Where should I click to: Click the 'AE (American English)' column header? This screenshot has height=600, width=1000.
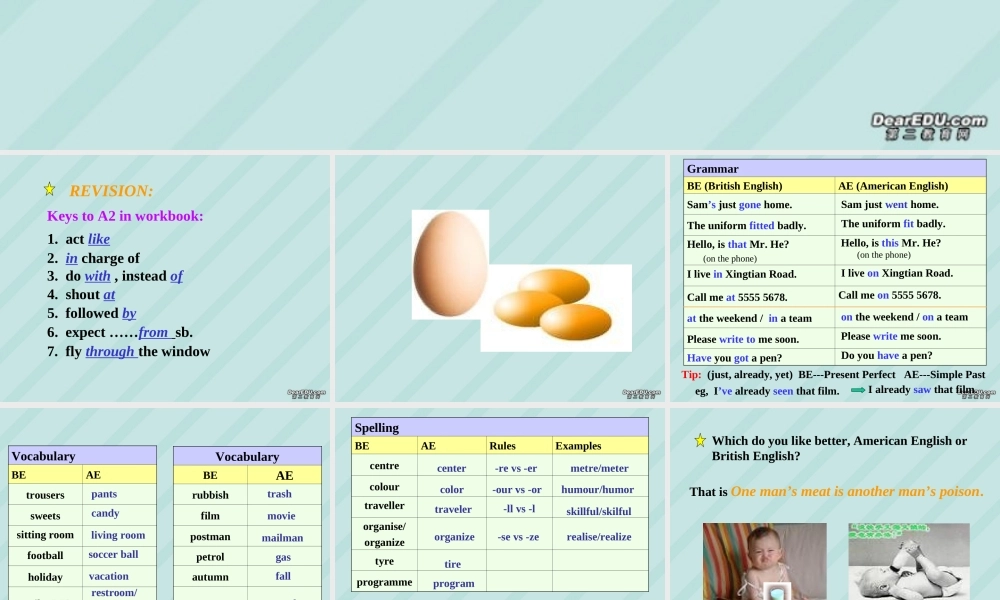910,186
